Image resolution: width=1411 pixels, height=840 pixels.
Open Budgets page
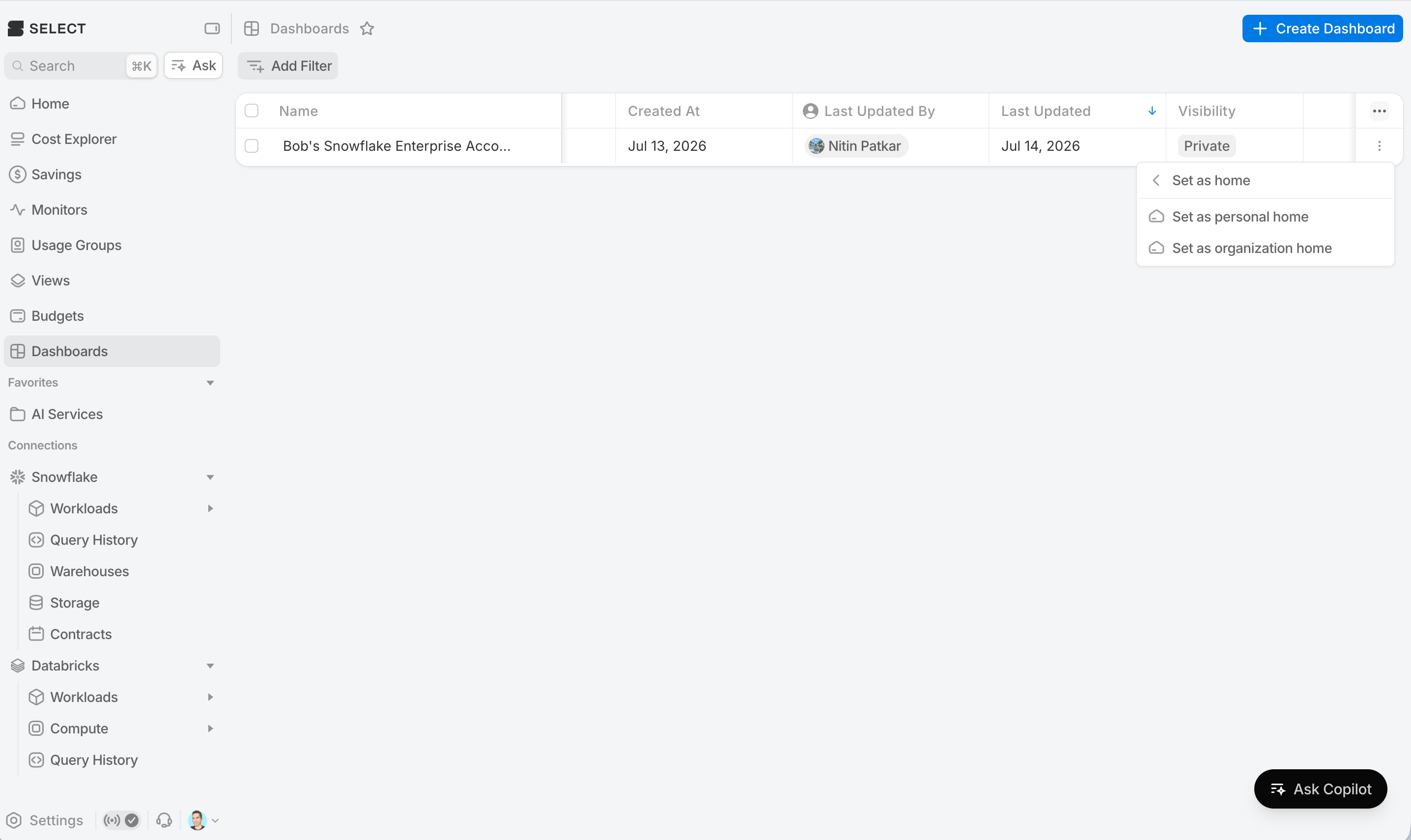pos(112,316)
